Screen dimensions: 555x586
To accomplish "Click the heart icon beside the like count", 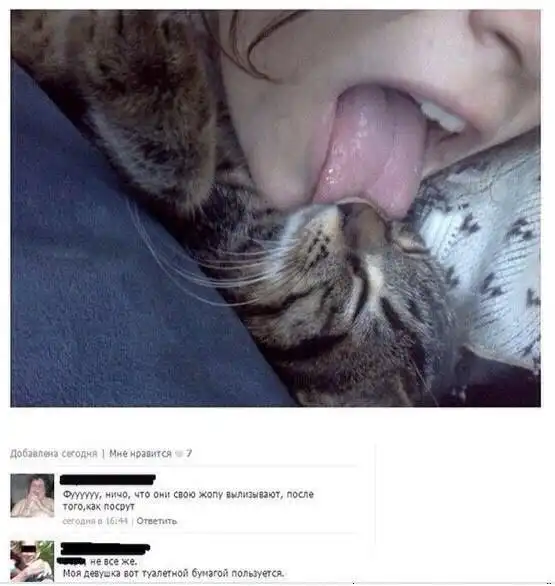I will pyautogui.click(x=179, y=454).
